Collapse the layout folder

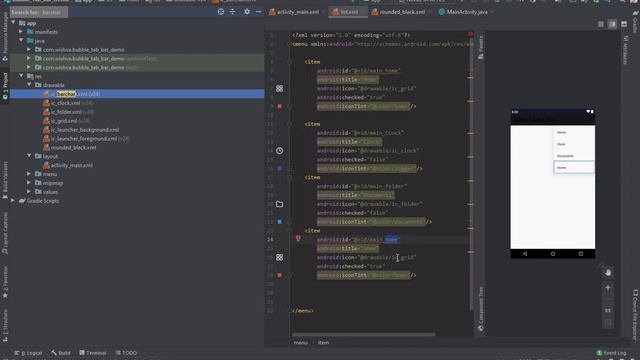[x=29, y=156]
